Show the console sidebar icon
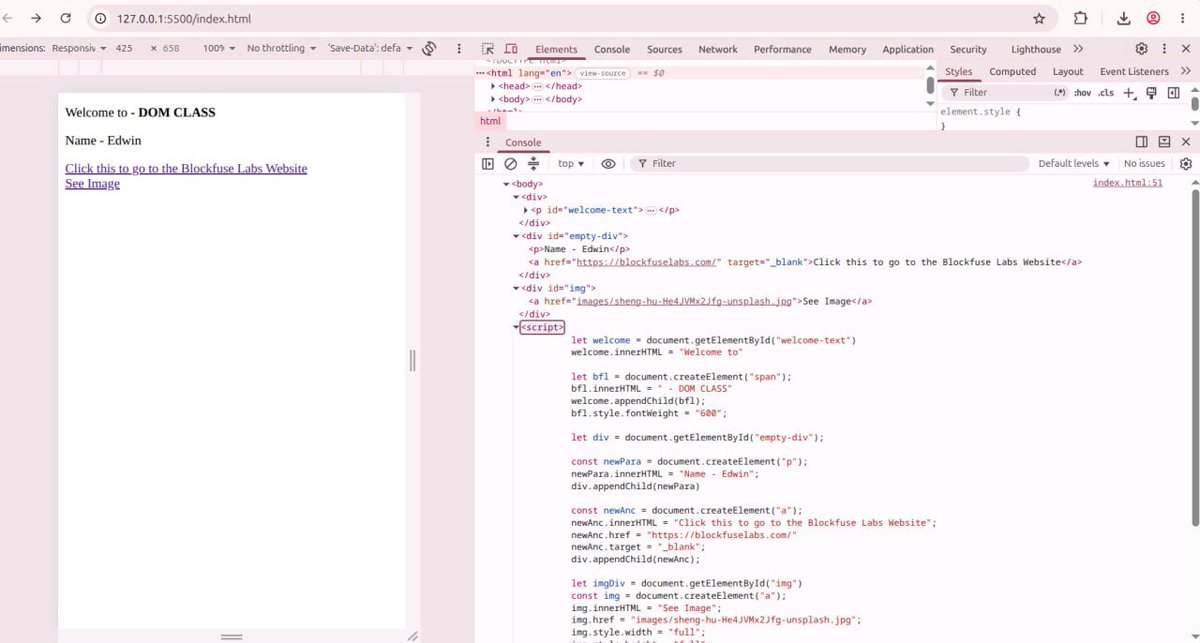This screenshot has height=643, width=1200. pyautogui.click(x=488, y=163)
